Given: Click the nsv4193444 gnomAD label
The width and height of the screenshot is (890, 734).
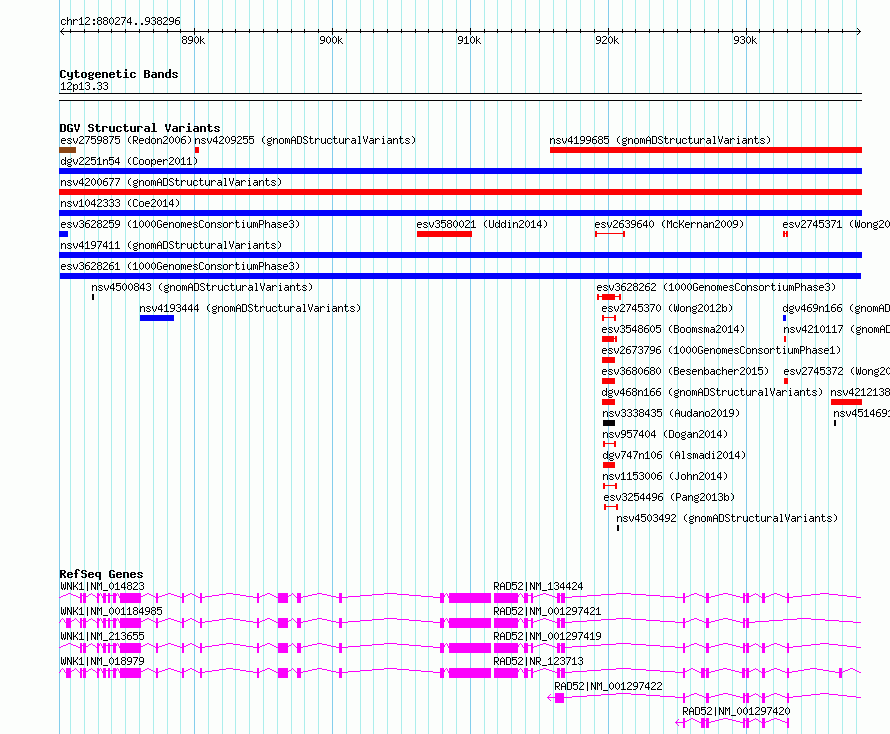Looking at the screenshot, I should click(x=250, y=308).
